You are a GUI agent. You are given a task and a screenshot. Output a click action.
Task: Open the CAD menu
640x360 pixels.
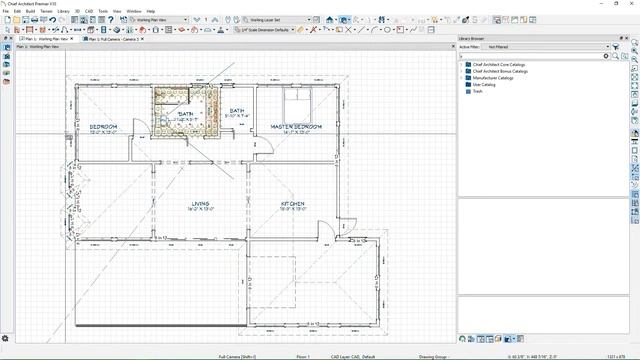pyautogui.click(x=89, y=11)
